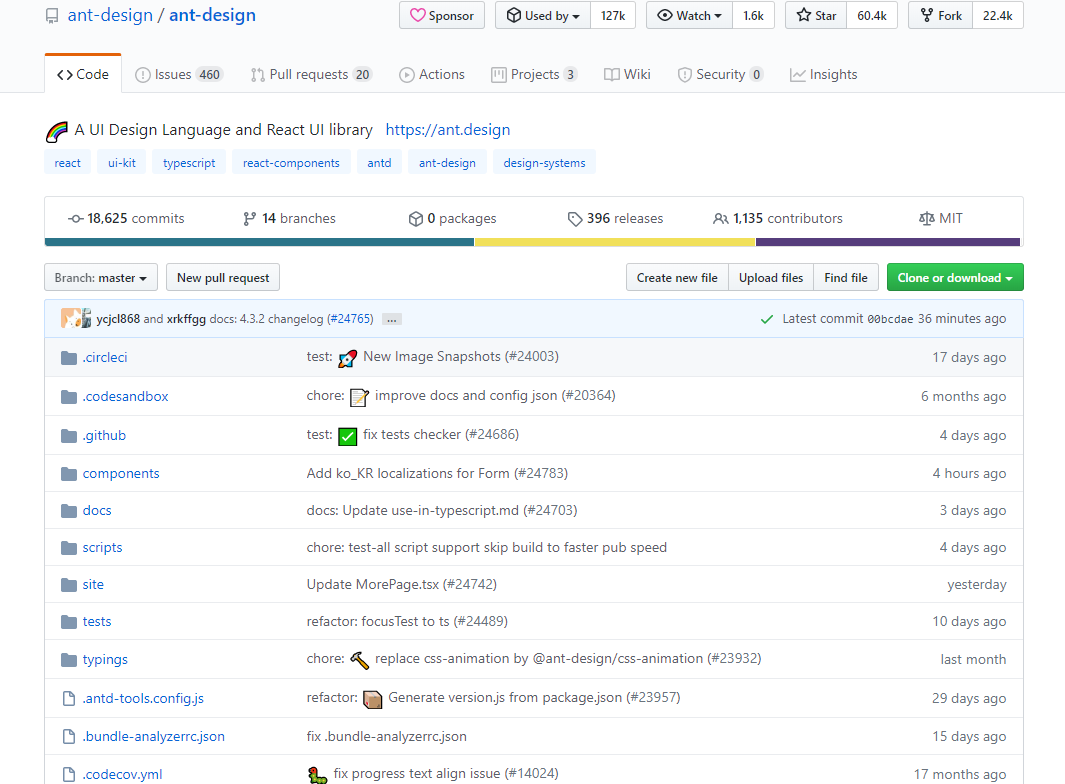Click the Find file button

pyautogui.click(x=846, y=278)
